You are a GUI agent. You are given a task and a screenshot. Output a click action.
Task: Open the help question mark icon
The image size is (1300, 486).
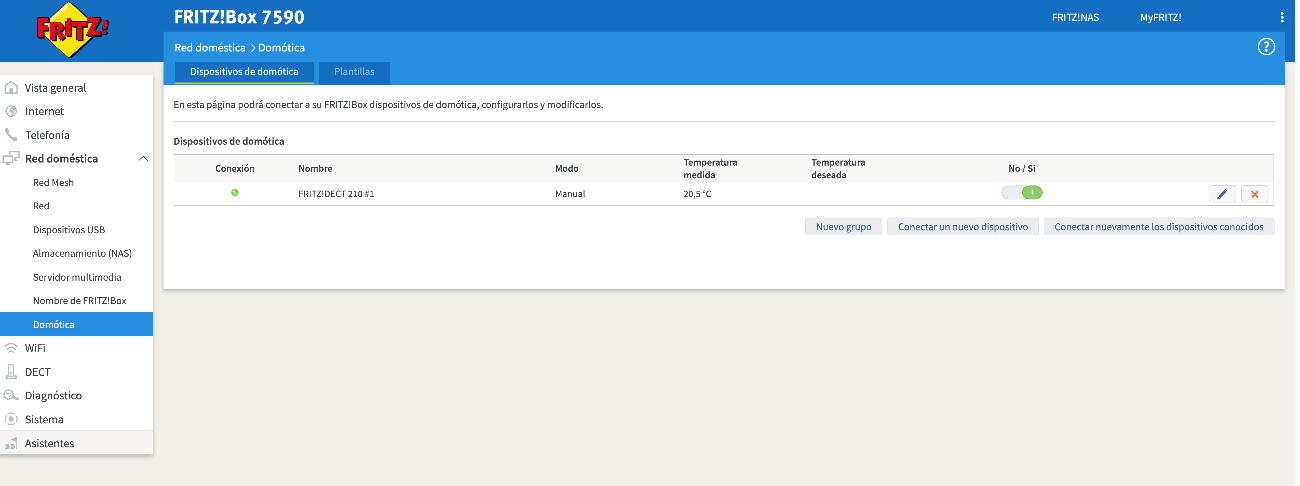[1266, 47]
